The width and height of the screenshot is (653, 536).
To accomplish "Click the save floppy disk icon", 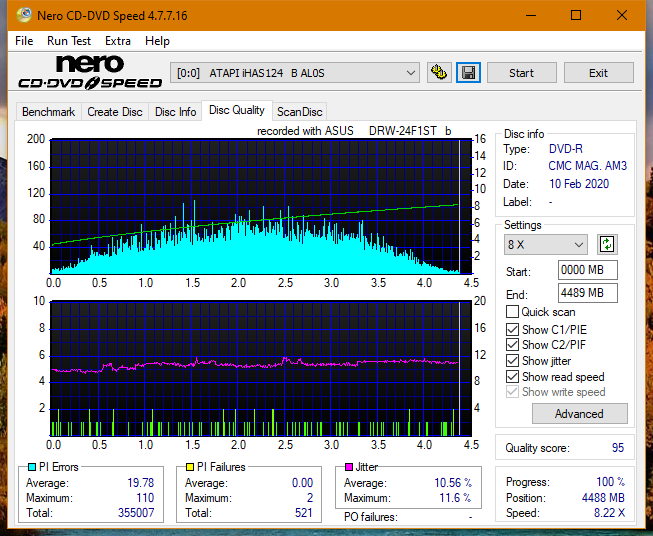I will pyautogui.click(x=469, y=73).
